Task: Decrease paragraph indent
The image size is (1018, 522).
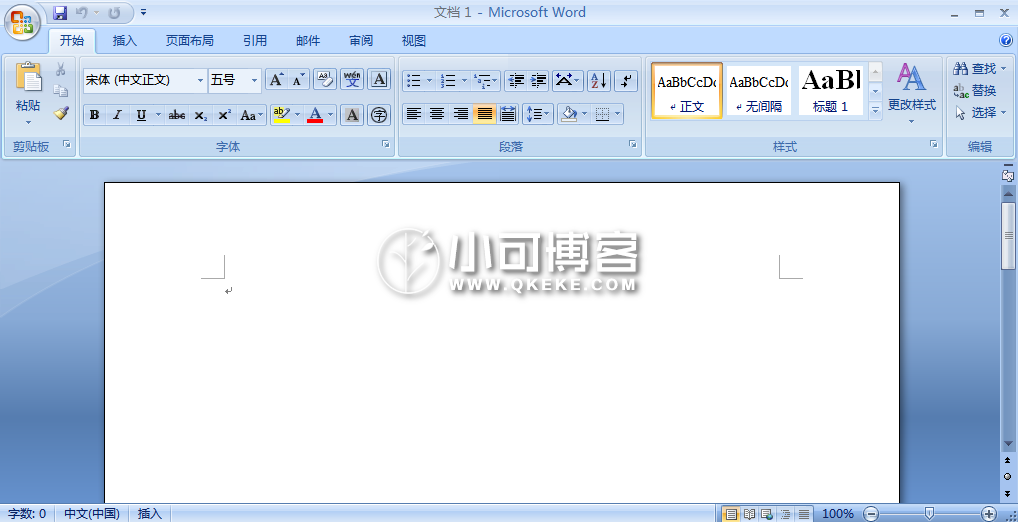Action: [x=516, y=81]
